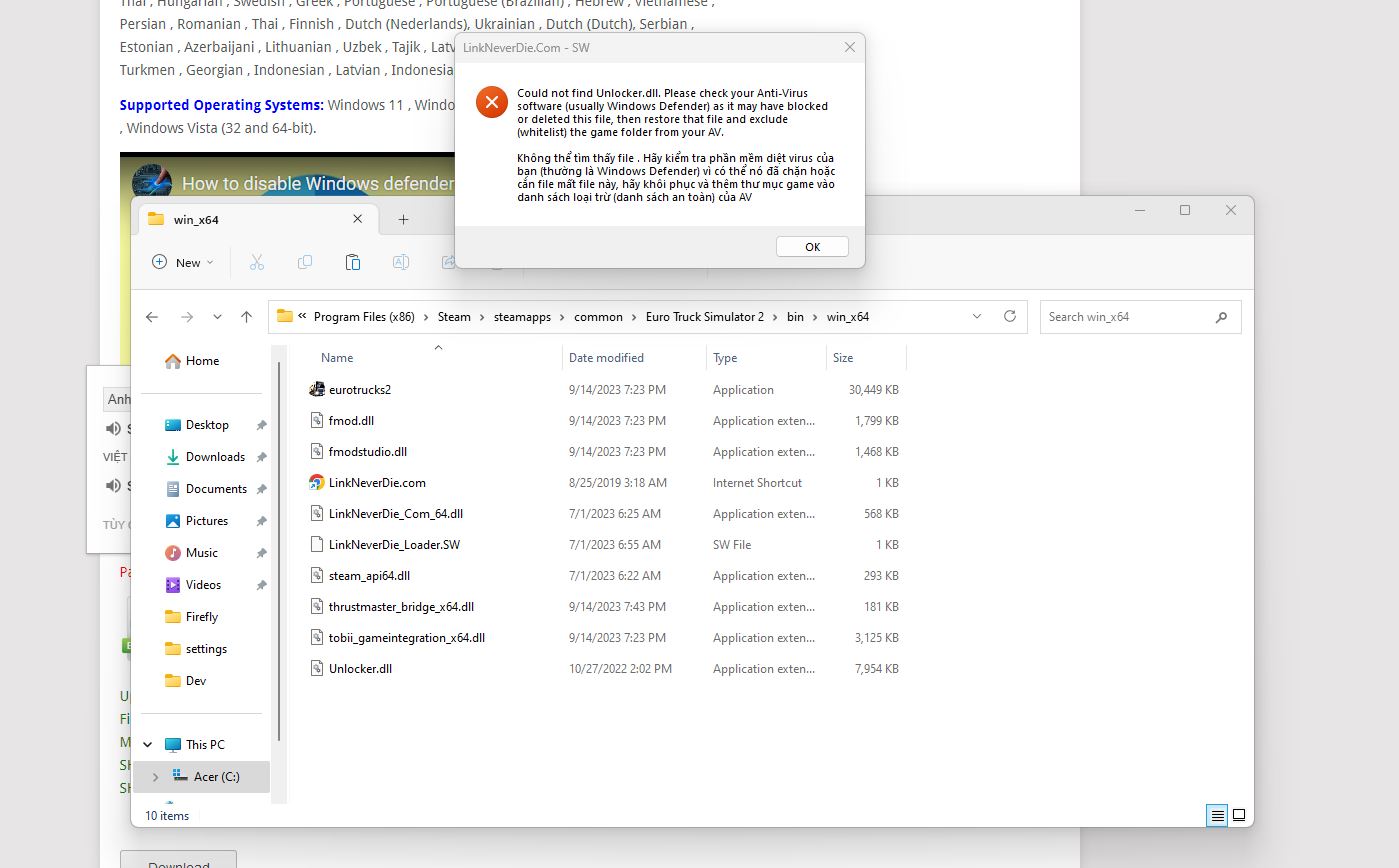This screenshot has width=1399, height=868.
Task: Switch to details view layout toggle
Action: point(1217,815)
